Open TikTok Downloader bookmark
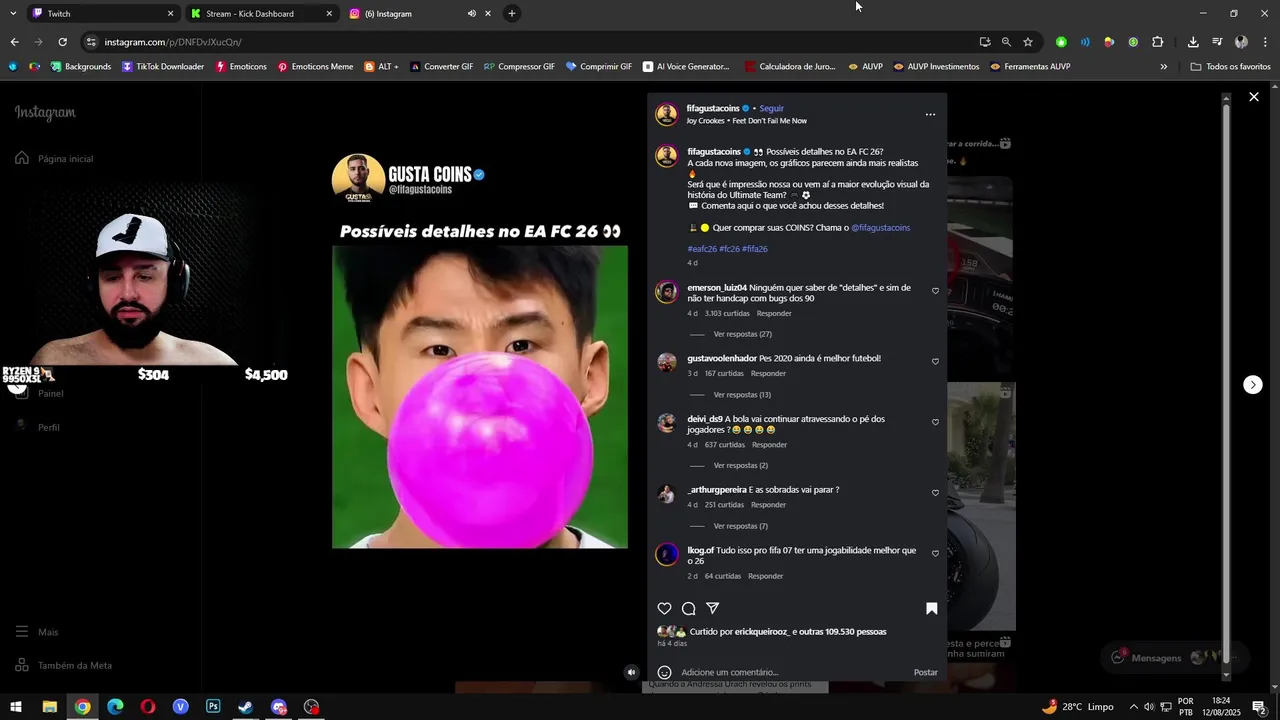The width and height of the screenshot is (1280, 720). [163, 67]
